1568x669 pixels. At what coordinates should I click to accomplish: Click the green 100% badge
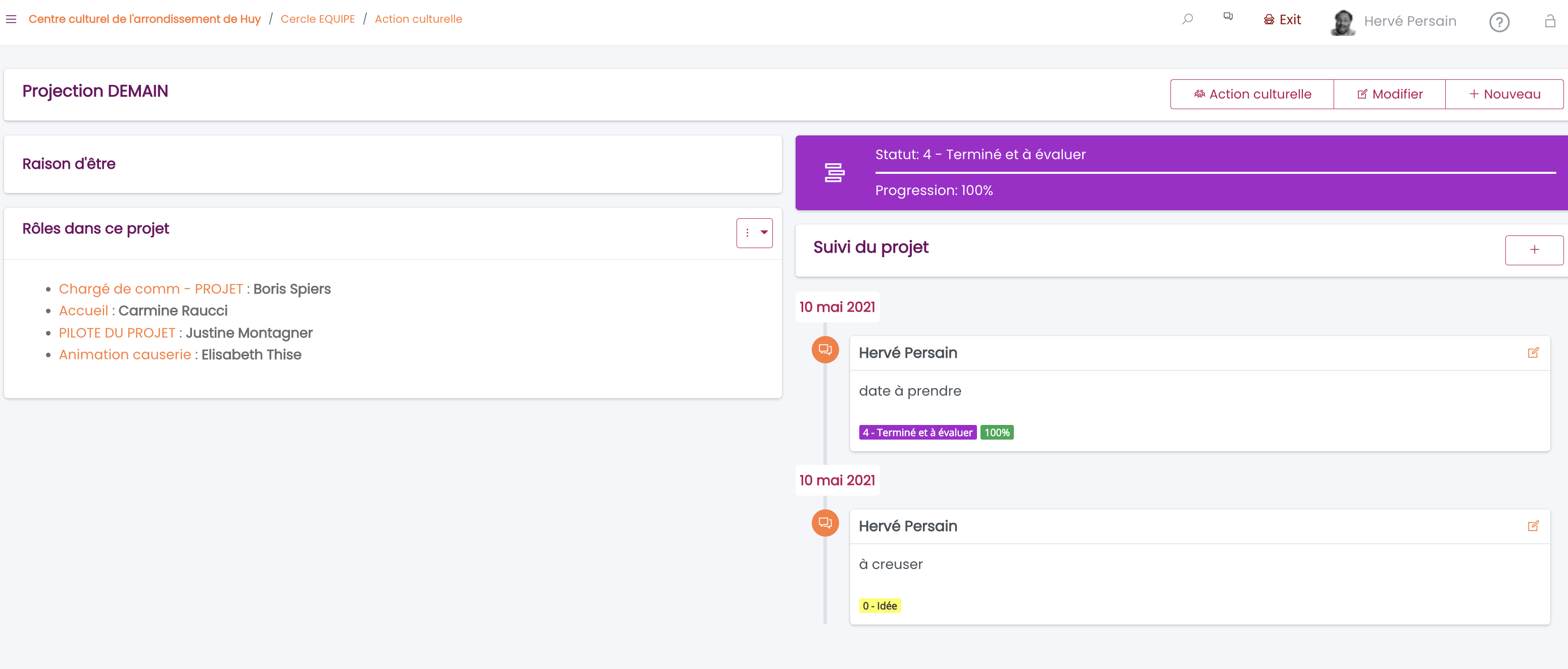tap(997, 433)
